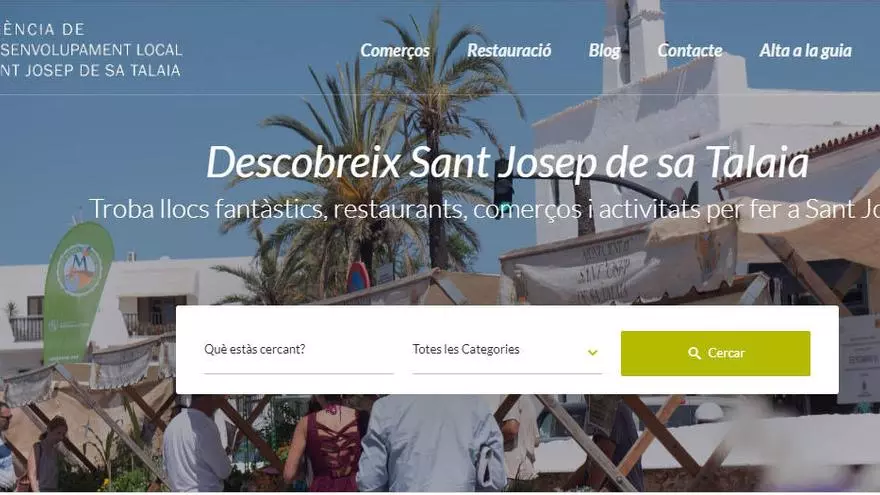Click the green Cercar button
The width and height of the screenshot is (880, 495).
[716, 353]
